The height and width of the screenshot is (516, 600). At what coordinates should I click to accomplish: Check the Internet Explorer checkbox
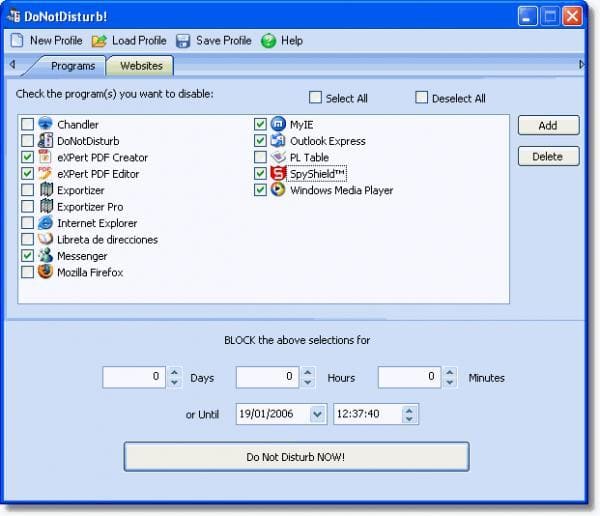pos(27,223)
